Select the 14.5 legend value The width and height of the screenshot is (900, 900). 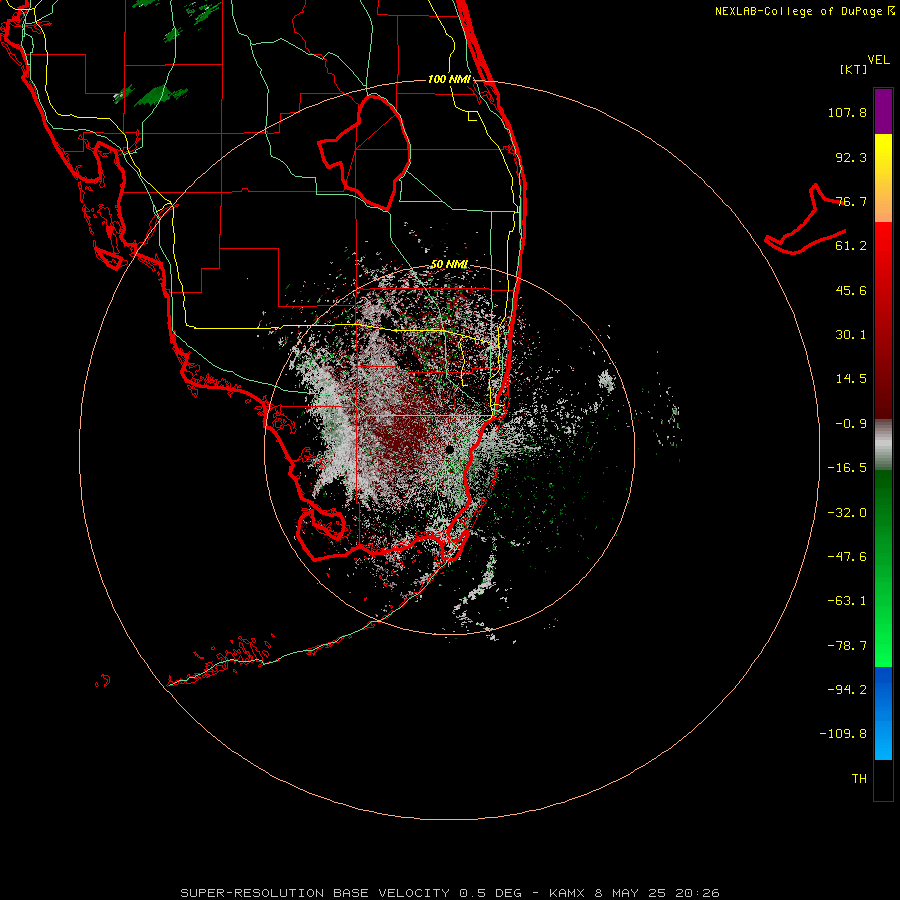pos(851,379)
